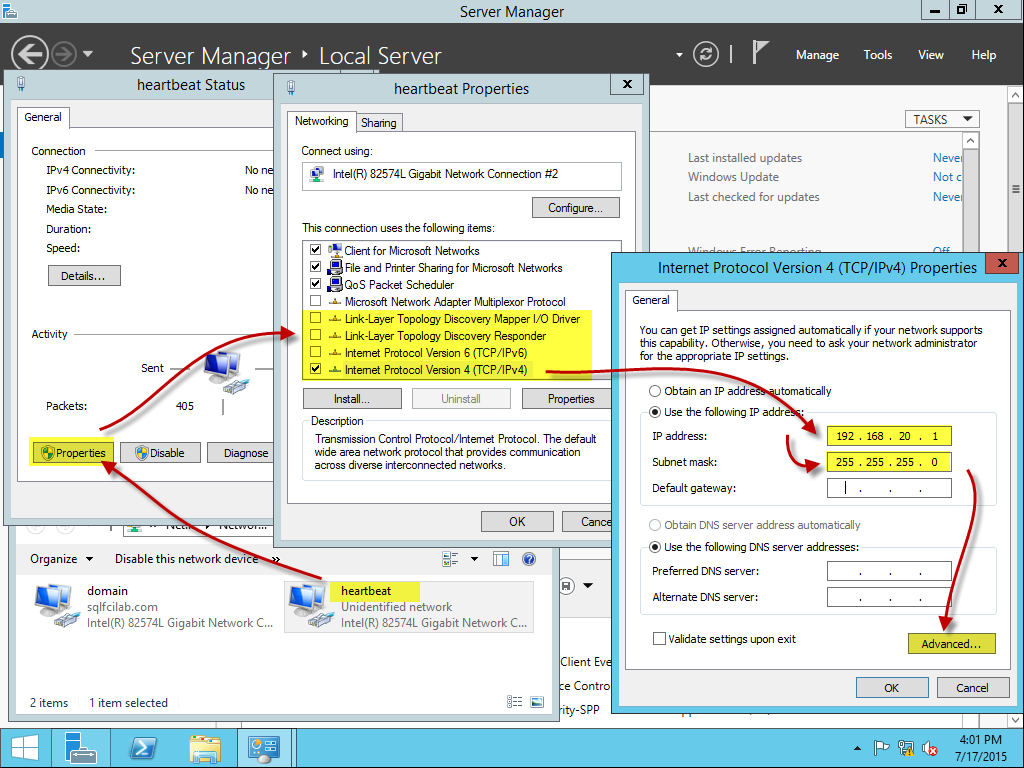Switch to large icons view in status bar
Viewport: 1024px width, 768px height.
pyautogui.click(x=537, y=702)
